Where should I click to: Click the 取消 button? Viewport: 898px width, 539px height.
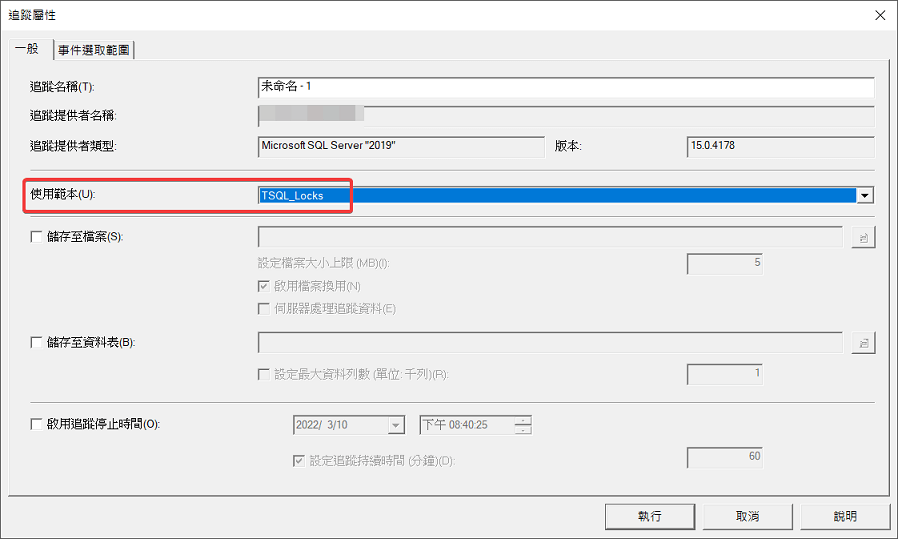(747, 516)
